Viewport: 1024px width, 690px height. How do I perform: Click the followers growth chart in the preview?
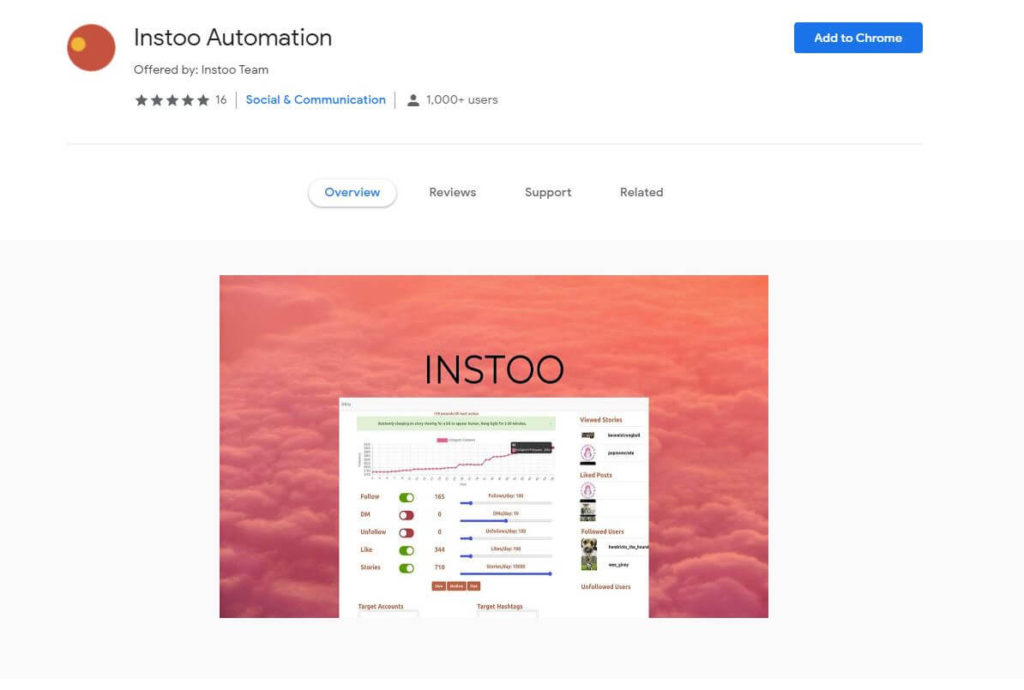coord(456,460)
